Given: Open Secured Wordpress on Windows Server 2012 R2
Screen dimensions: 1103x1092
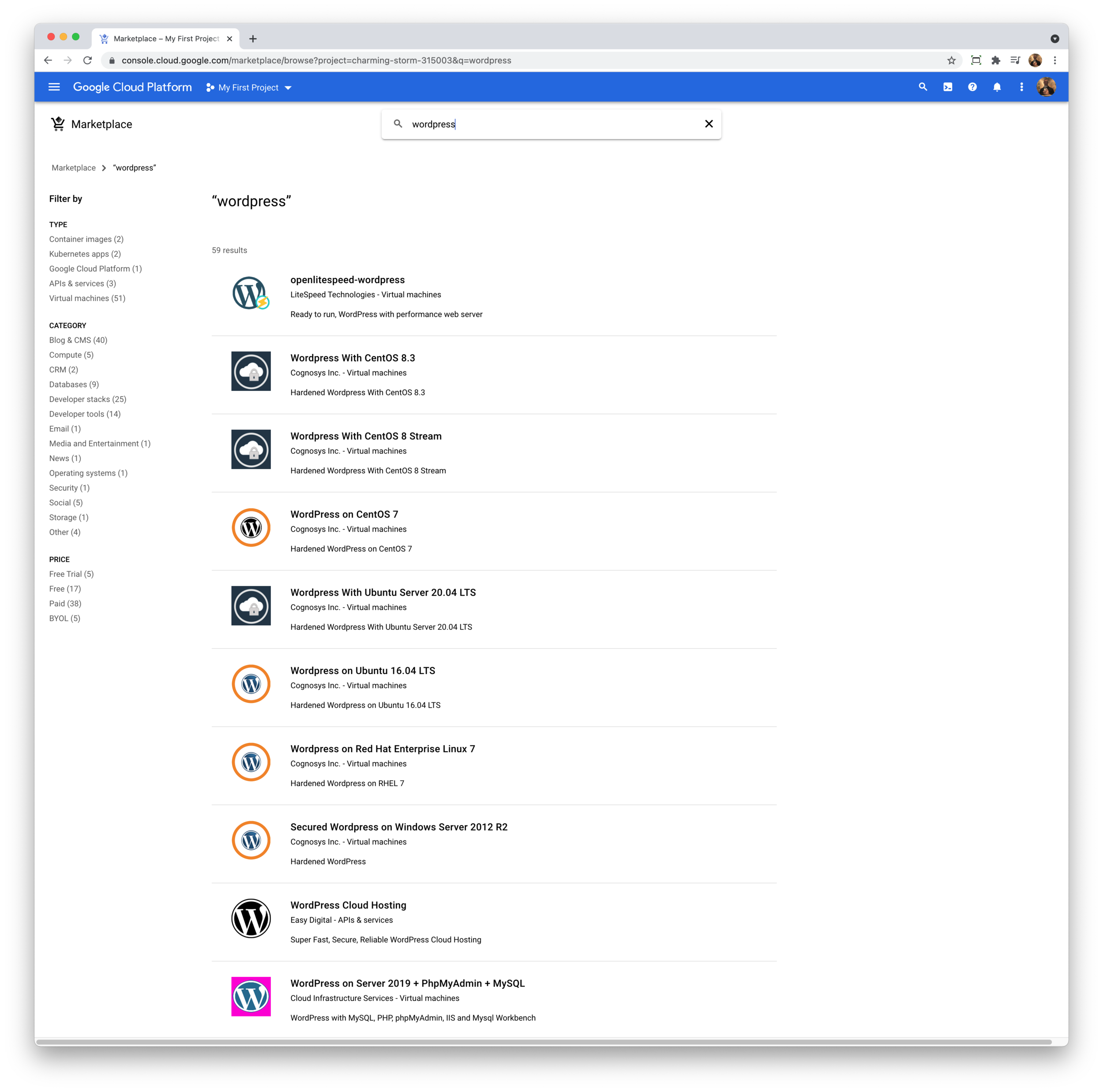Looking at the screenshot, I should [399, 827].
